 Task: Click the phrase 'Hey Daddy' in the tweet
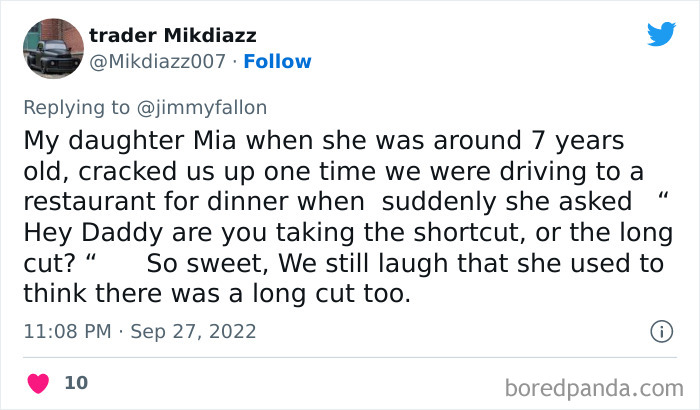click(x=78, y=232)
